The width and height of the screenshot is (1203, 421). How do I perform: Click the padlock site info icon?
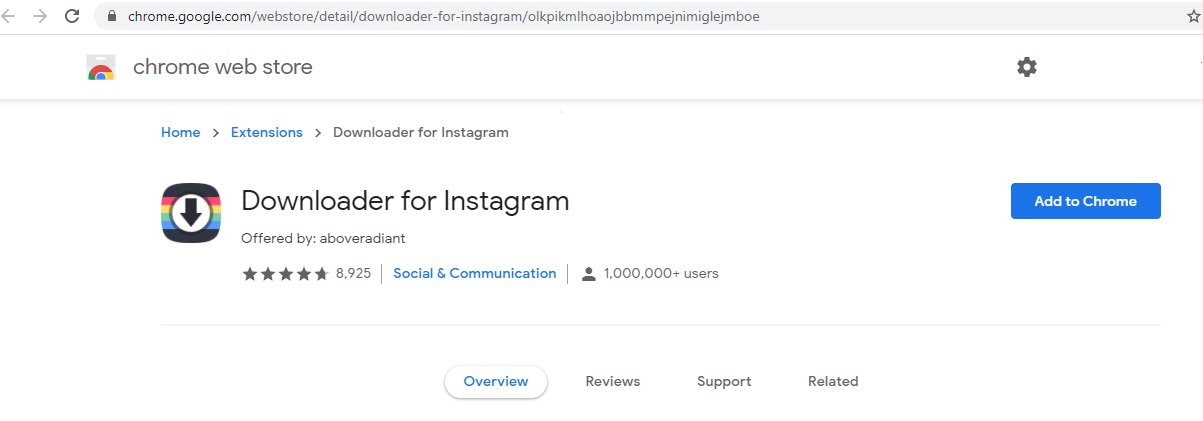[111, 17]
